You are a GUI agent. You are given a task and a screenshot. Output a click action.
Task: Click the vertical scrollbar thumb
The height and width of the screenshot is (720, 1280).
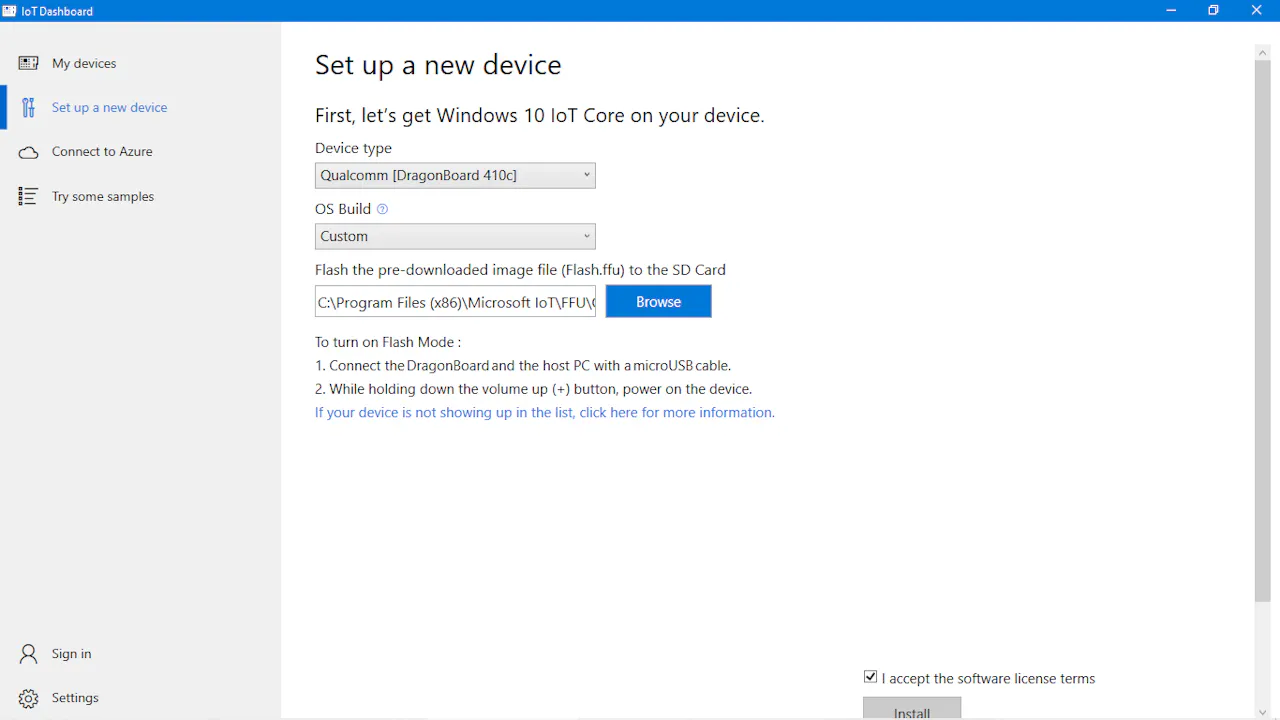[x=1262, y=330]
